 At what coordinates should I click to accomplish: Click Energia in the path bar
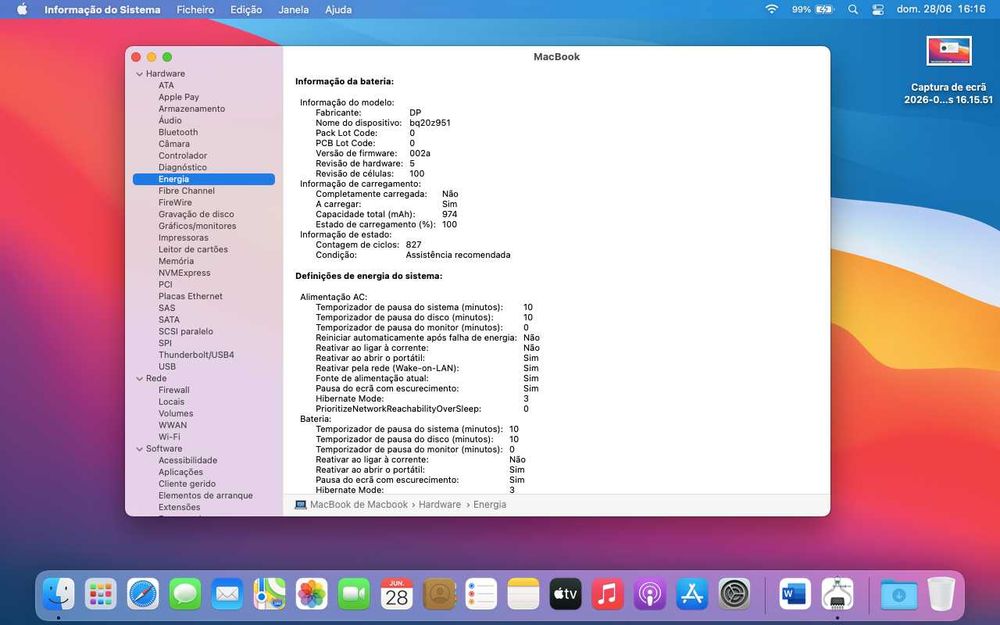pos(490,504)
